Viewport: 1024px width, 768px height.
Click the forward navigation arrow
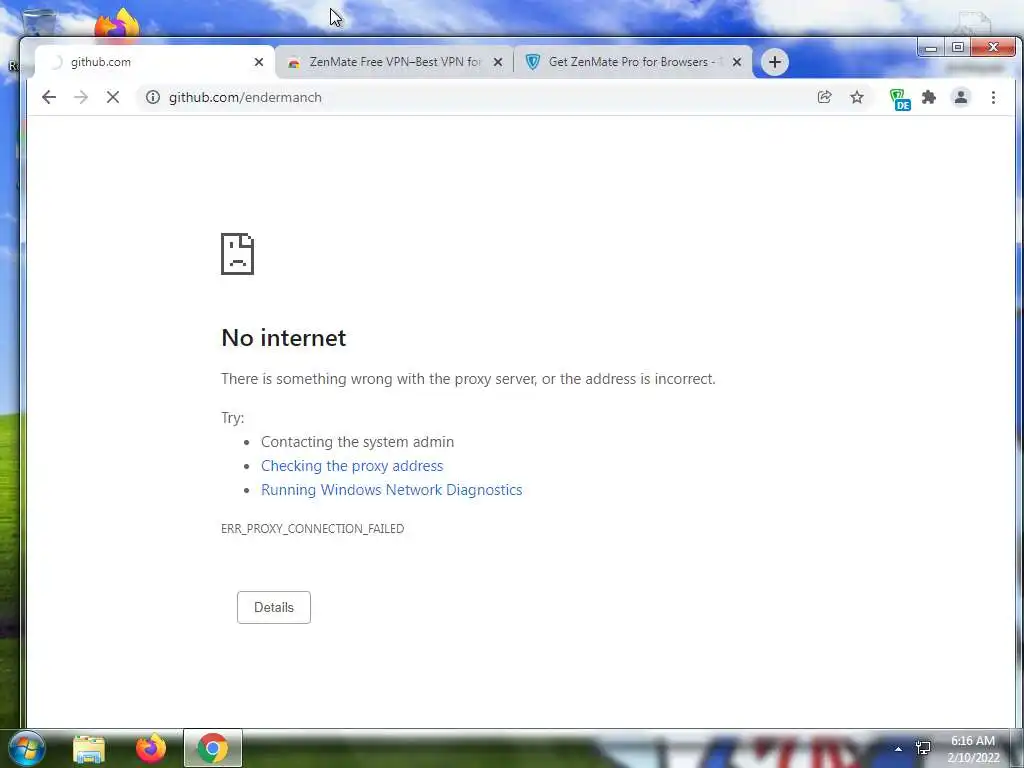(81, 97)
